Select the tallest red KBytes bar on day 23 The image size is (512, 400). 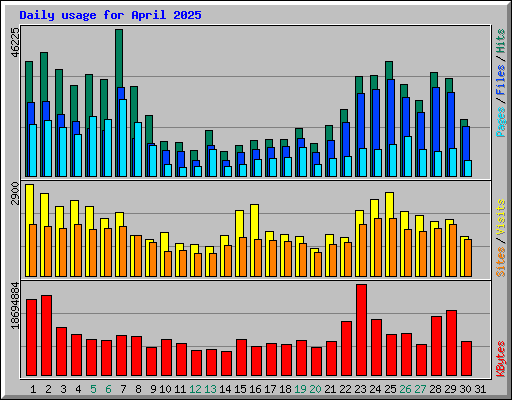tap(361, 330)
